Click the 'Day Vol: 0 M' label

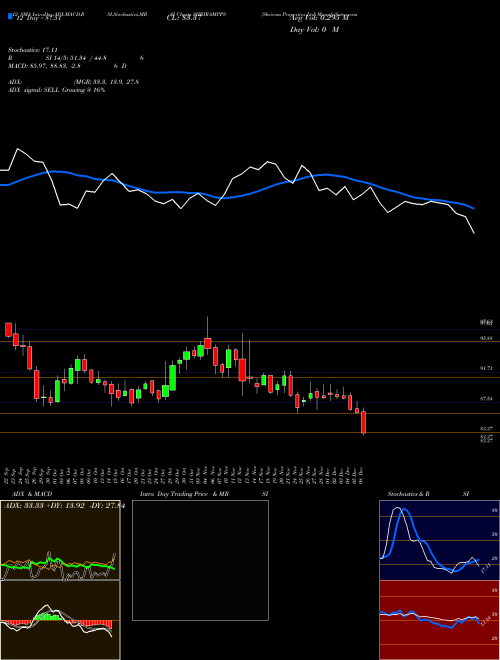click(x=314, y=30)
